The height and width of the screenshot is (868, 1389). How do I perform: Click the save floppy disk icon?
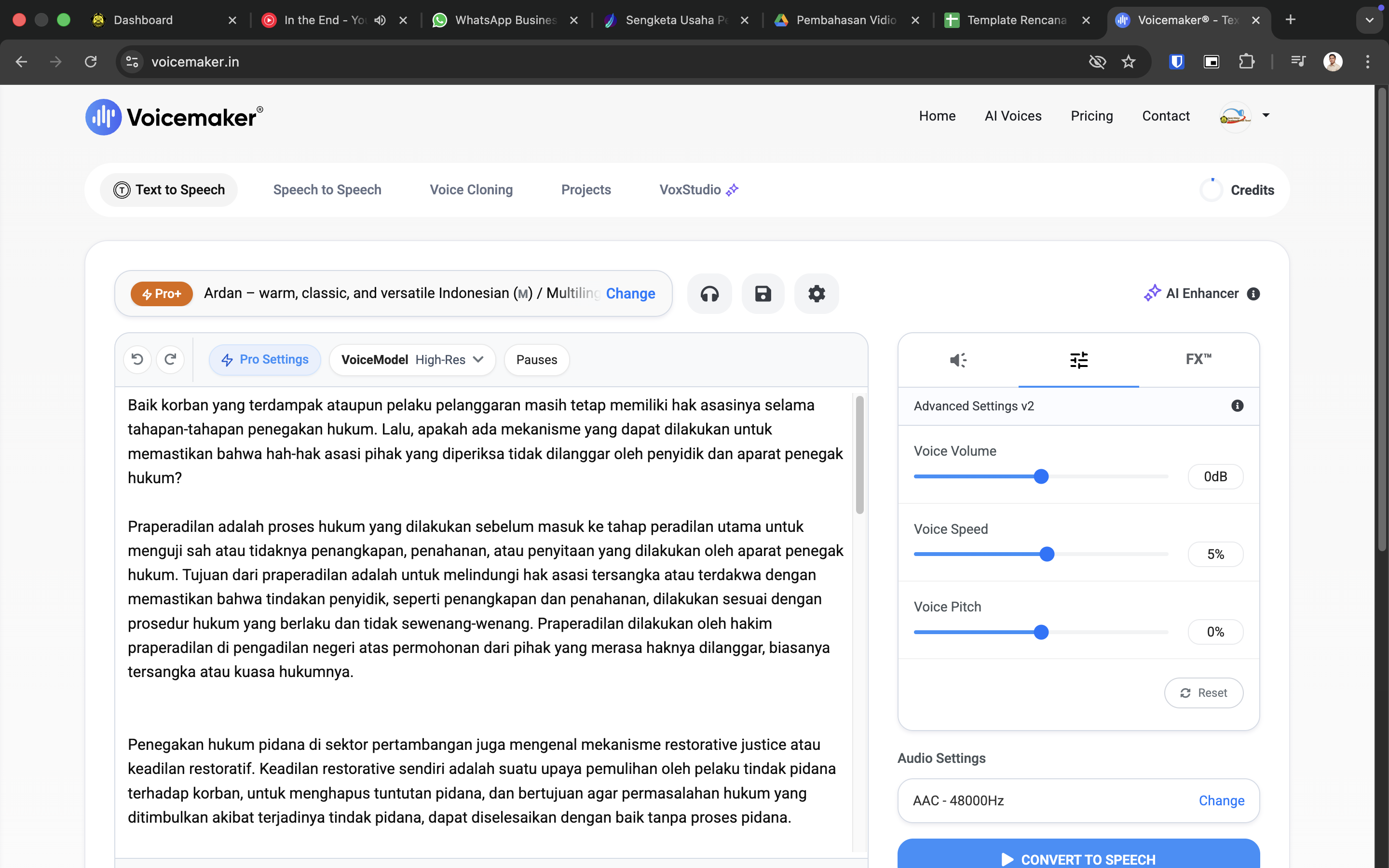click(763, 294)
